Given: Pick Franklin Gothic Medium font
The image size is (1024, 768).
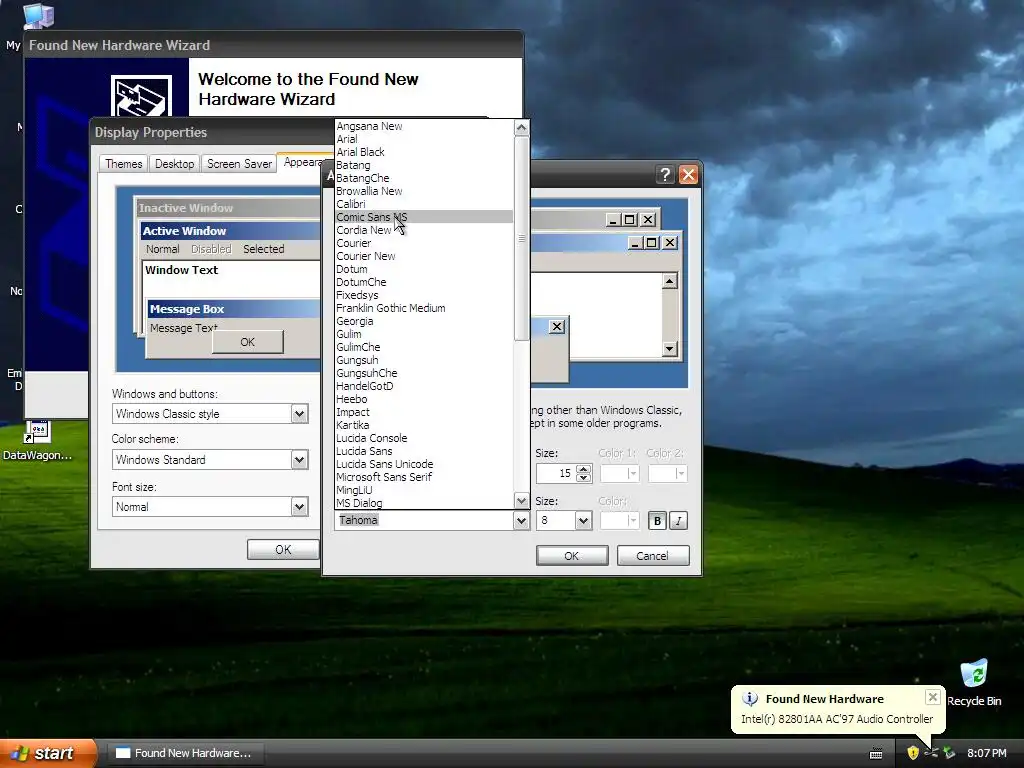Looking at the screenshot, I should [424, 308].
